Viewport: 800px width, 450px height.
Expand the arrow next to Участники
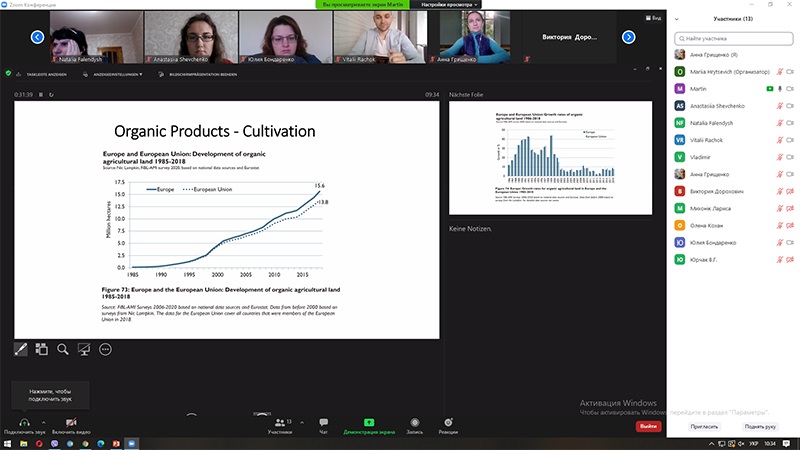pos(301,419)
